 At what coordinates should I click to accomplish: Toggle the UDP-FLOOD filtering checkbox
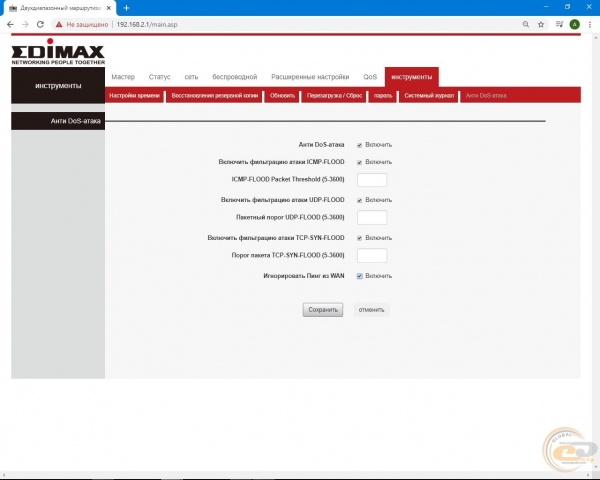pos(359,200)
